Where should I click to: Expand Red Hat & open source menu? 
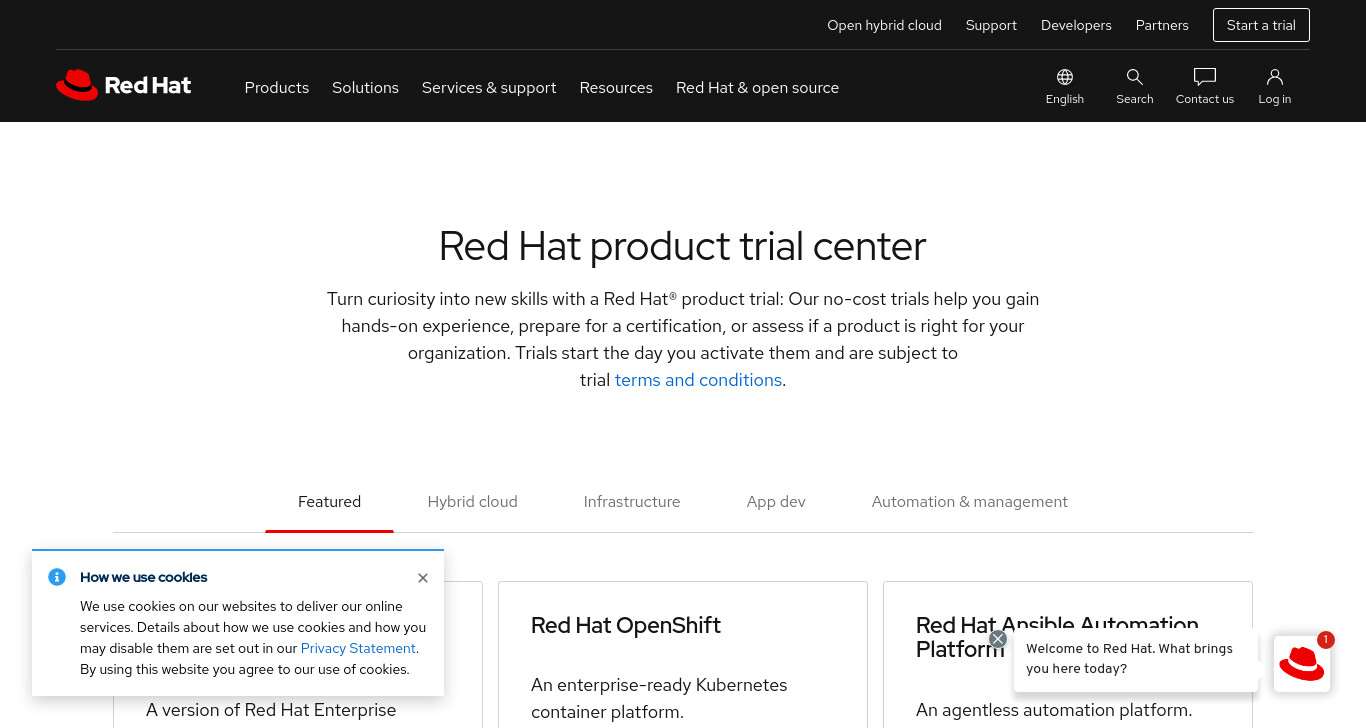click(x=757, y=88)
